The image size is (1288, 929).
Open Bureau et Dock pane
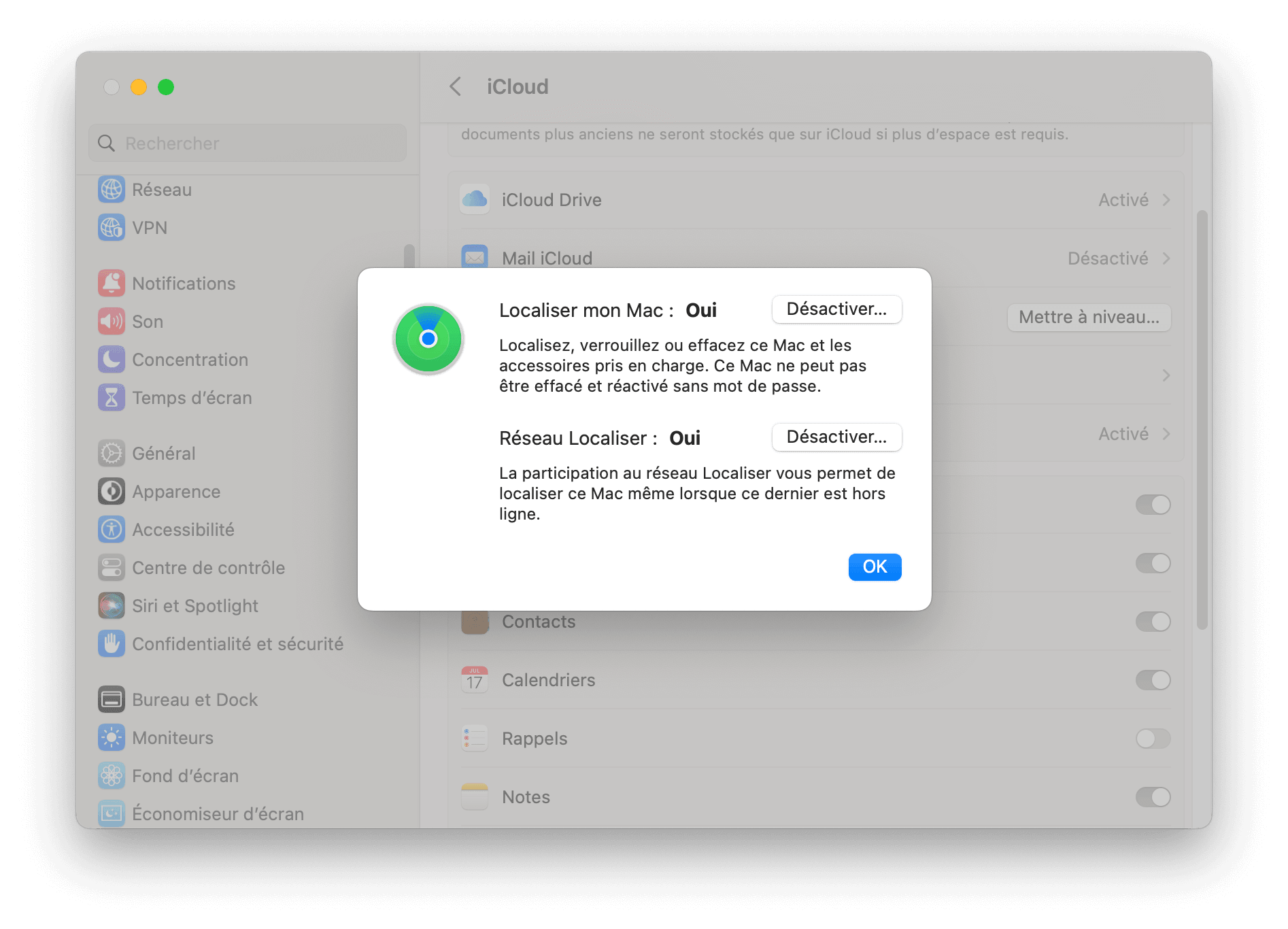point(195,700)
